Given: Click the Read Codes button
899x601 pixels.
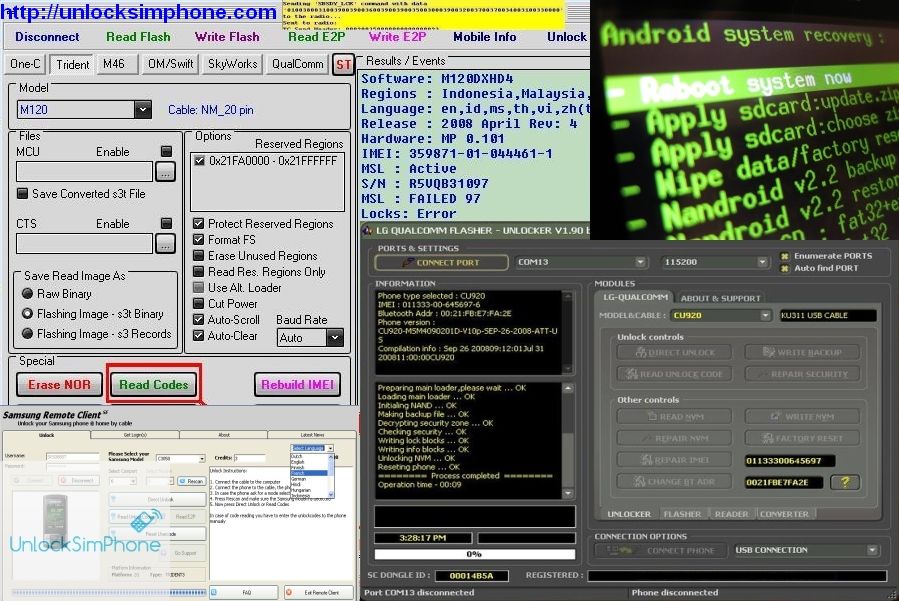Looking at the screenshot, I should pos(153,385).
